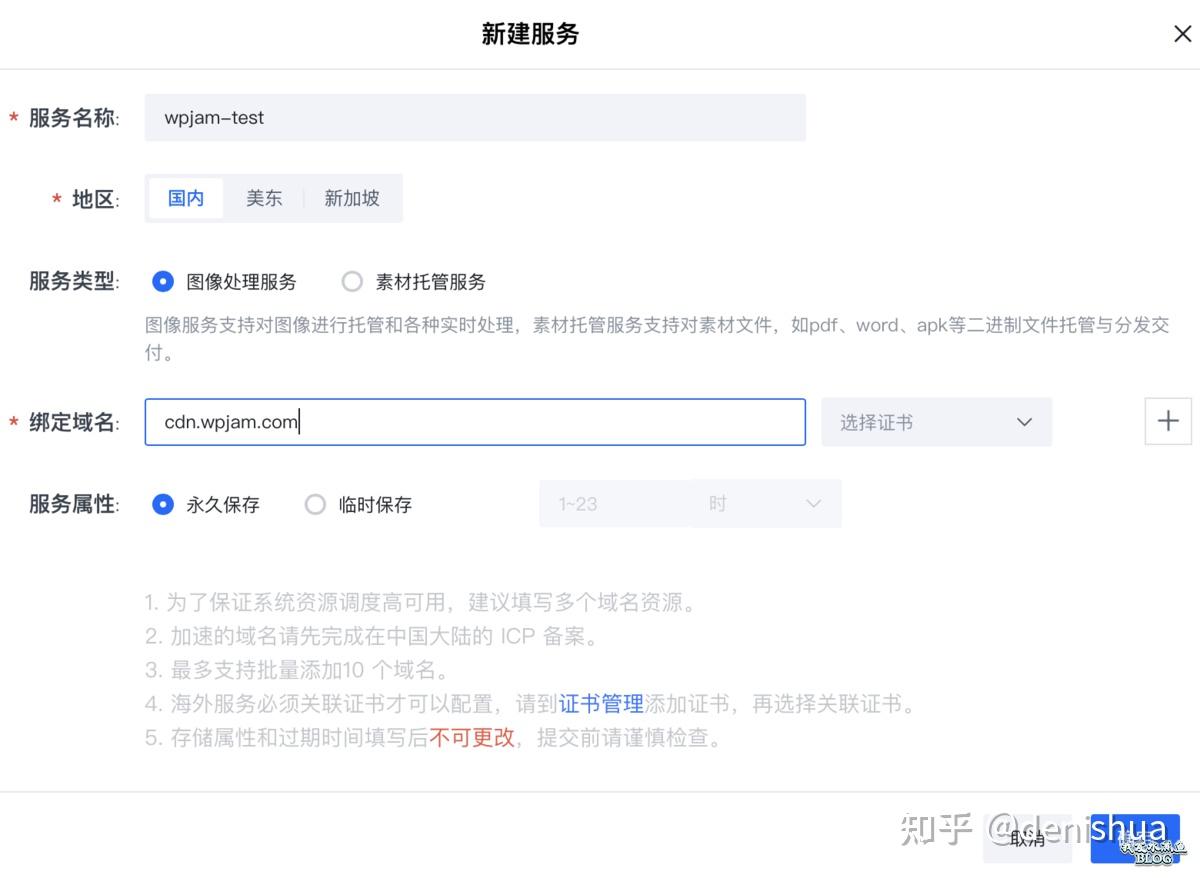Click the 取消 cancel button

[1027, 841]
